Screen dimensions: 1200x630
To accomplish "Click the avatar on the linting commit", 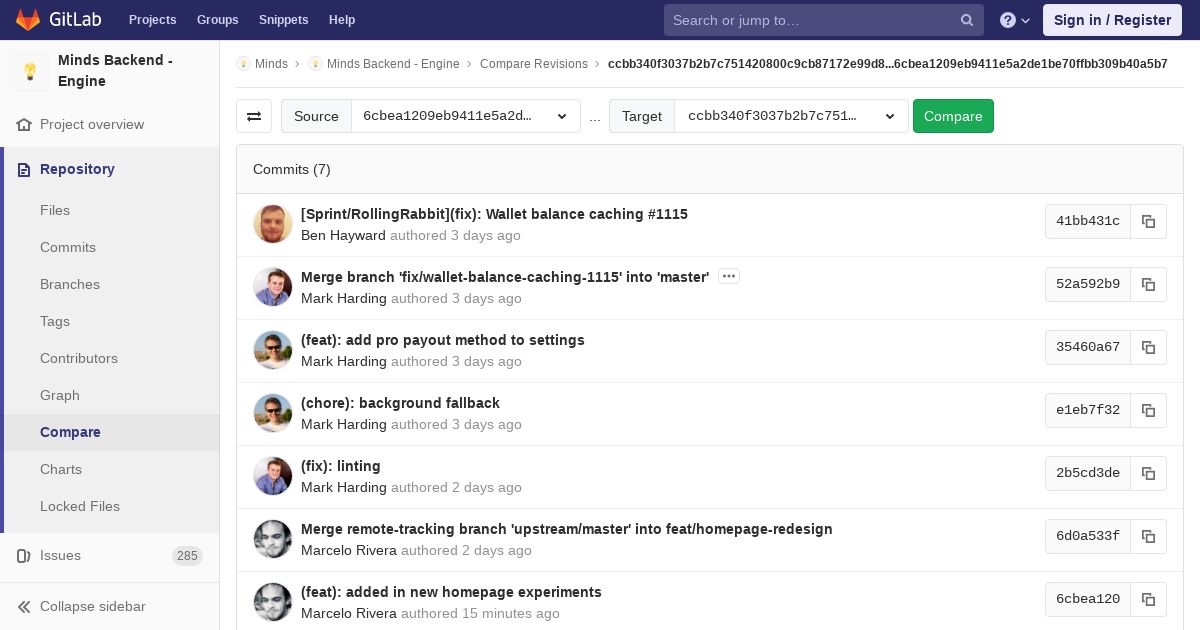I will coord(273,476).
